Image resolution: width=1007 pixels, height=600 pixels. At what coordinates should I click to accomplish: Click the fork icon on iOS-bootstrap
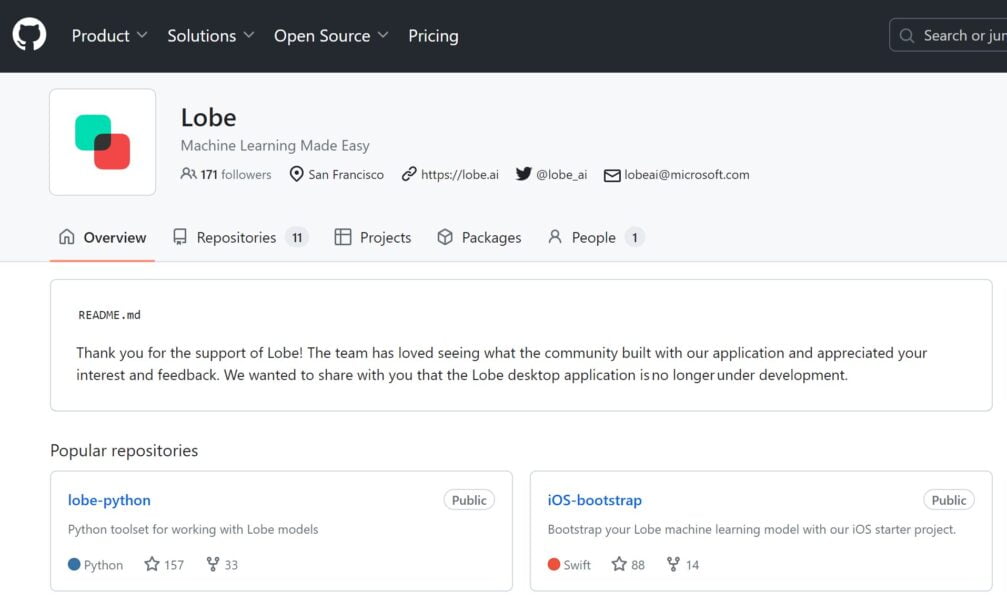[x=673, y=564]
